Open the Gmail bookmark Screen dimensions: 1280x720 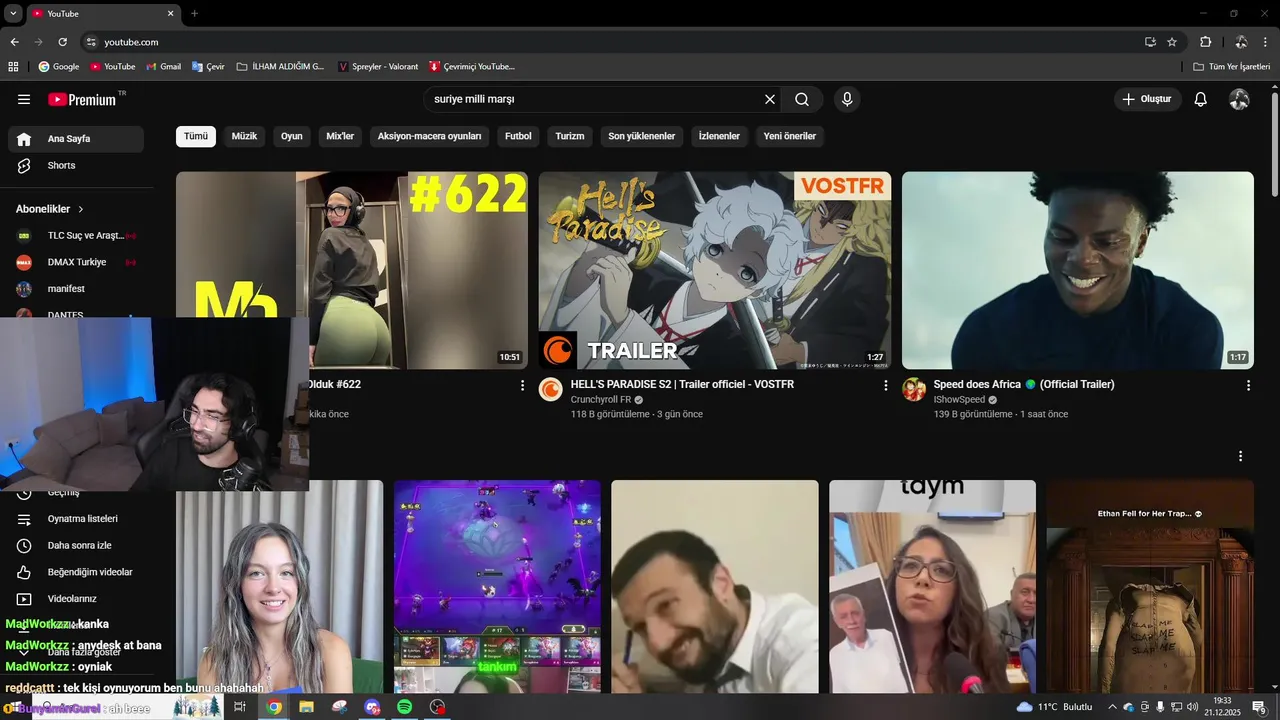pyautogui.click(x=163, y=66)
